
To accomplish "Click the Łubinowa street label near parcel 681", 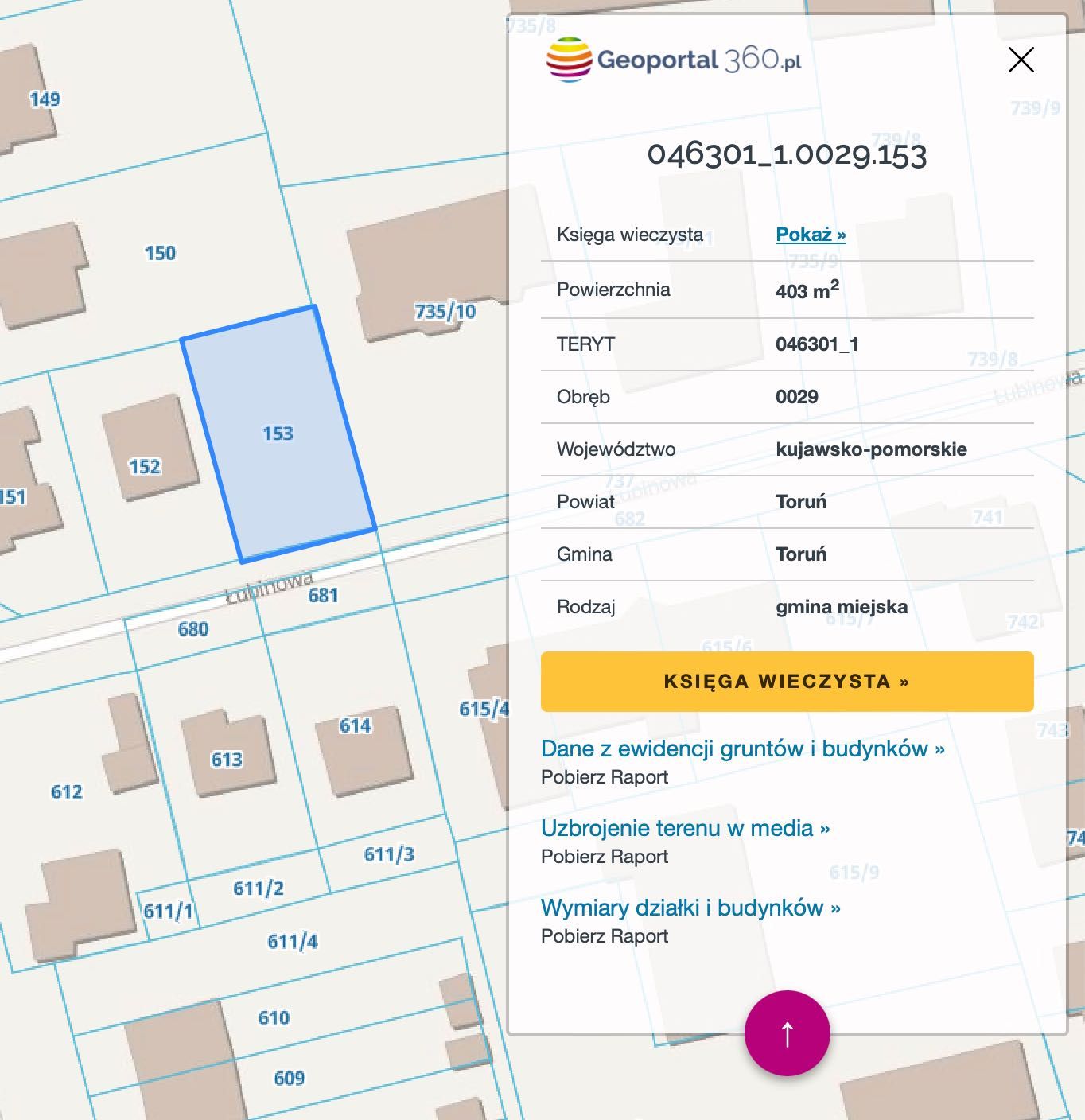I will point(270,587).
